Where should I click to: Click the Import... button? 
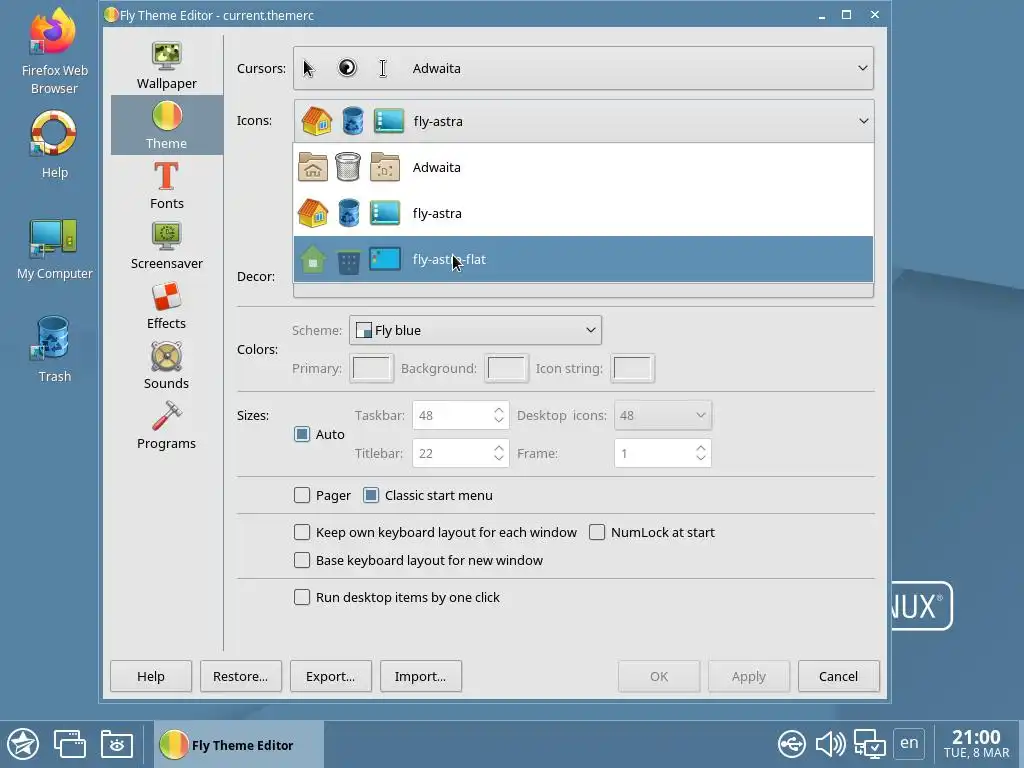pos(421,677)
